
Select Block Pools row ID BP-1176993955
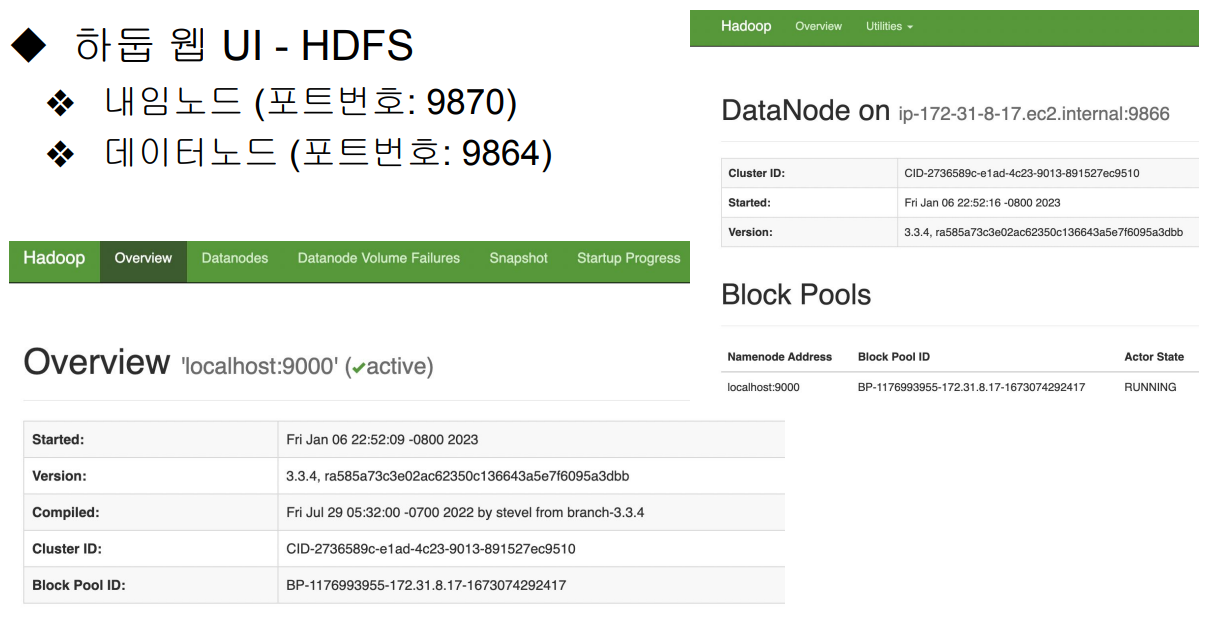click(971, 387)
